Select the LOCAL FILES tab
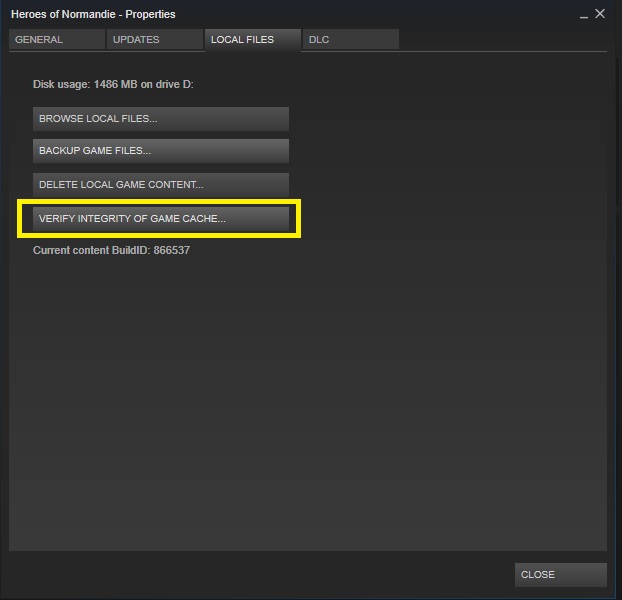The height and width of the screenshot is (600, 622). click(252, 40)
